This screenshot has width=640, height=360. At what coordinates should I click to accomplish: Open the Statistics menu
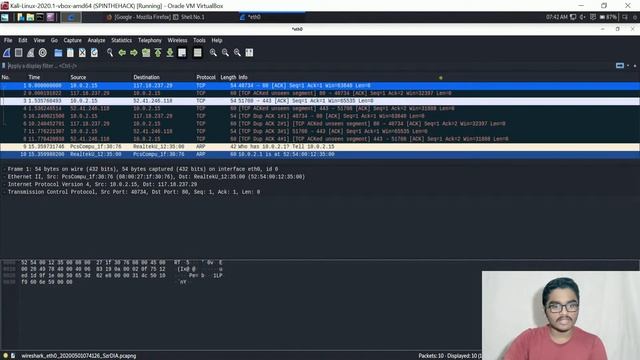click(122, 40)
